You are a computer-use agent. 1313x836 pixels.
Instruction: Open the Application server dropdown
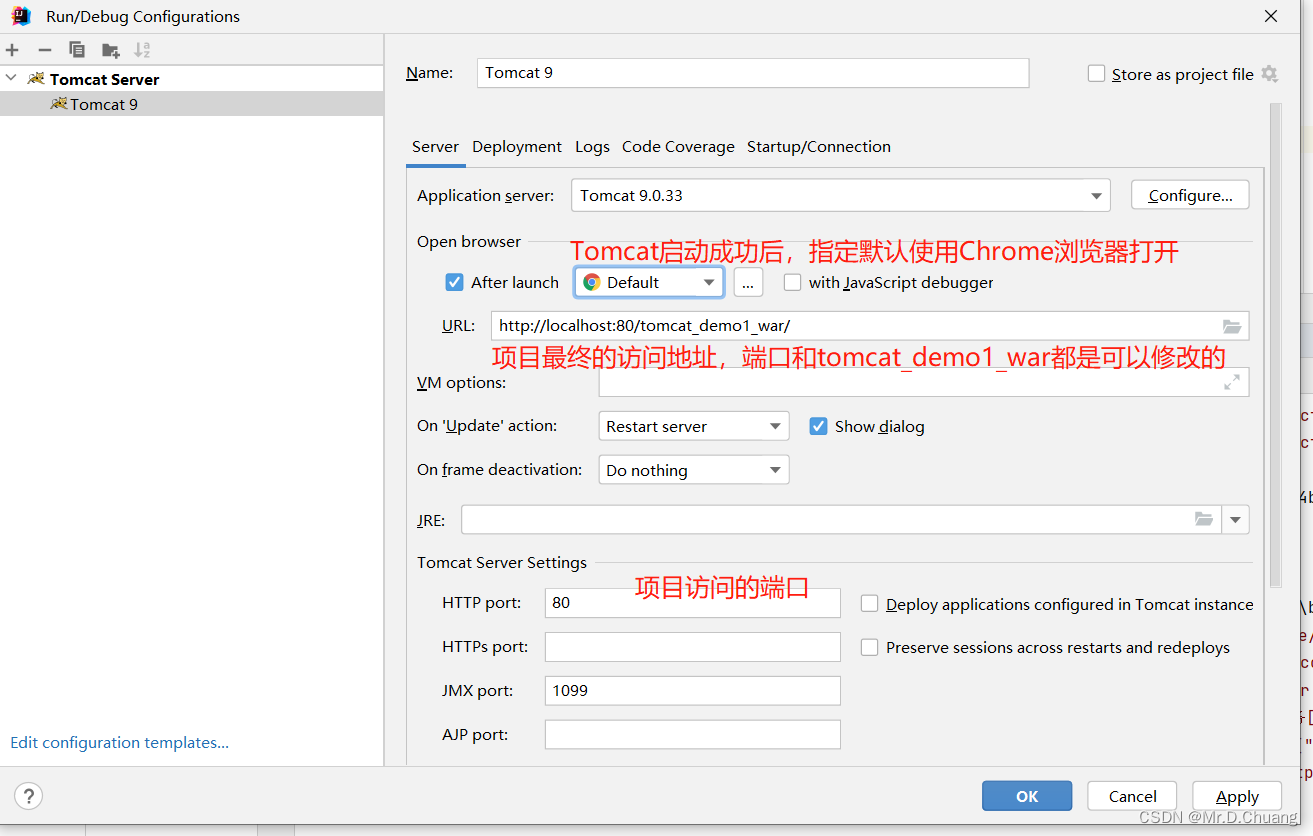pos(840,195)
